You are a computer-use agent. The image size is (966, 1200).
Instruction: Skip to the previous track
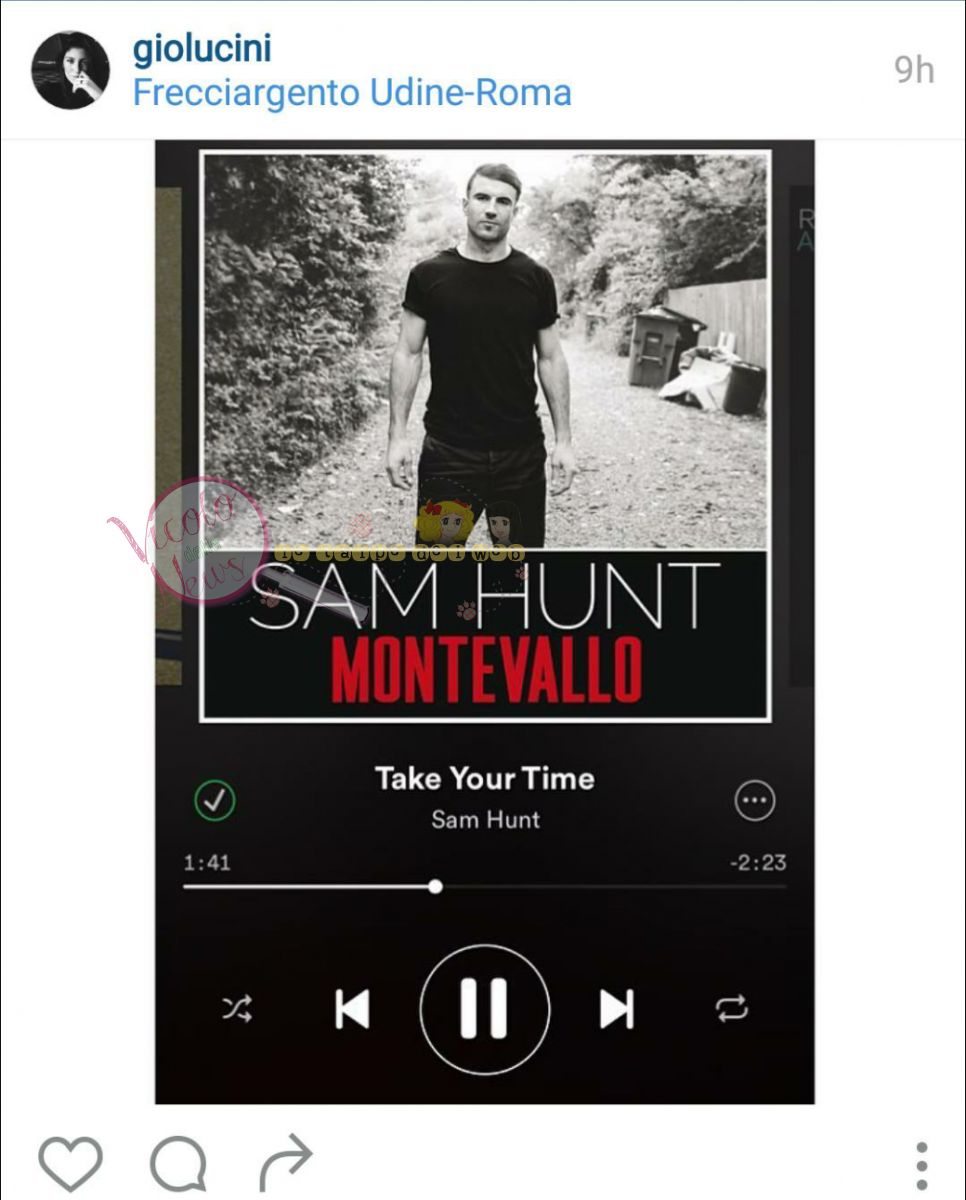click(x=351, y=1009)
